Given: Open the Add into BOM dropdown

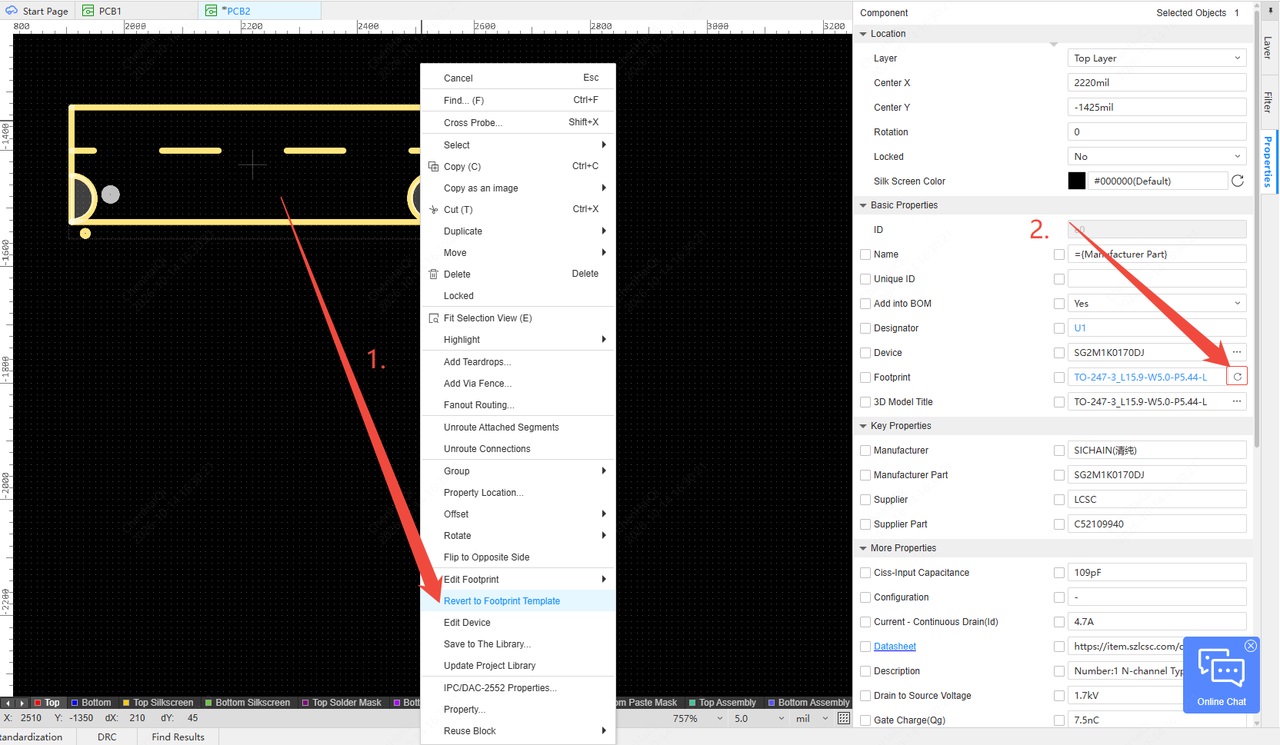Looking at the screenshot, I should pos(1157,303).
